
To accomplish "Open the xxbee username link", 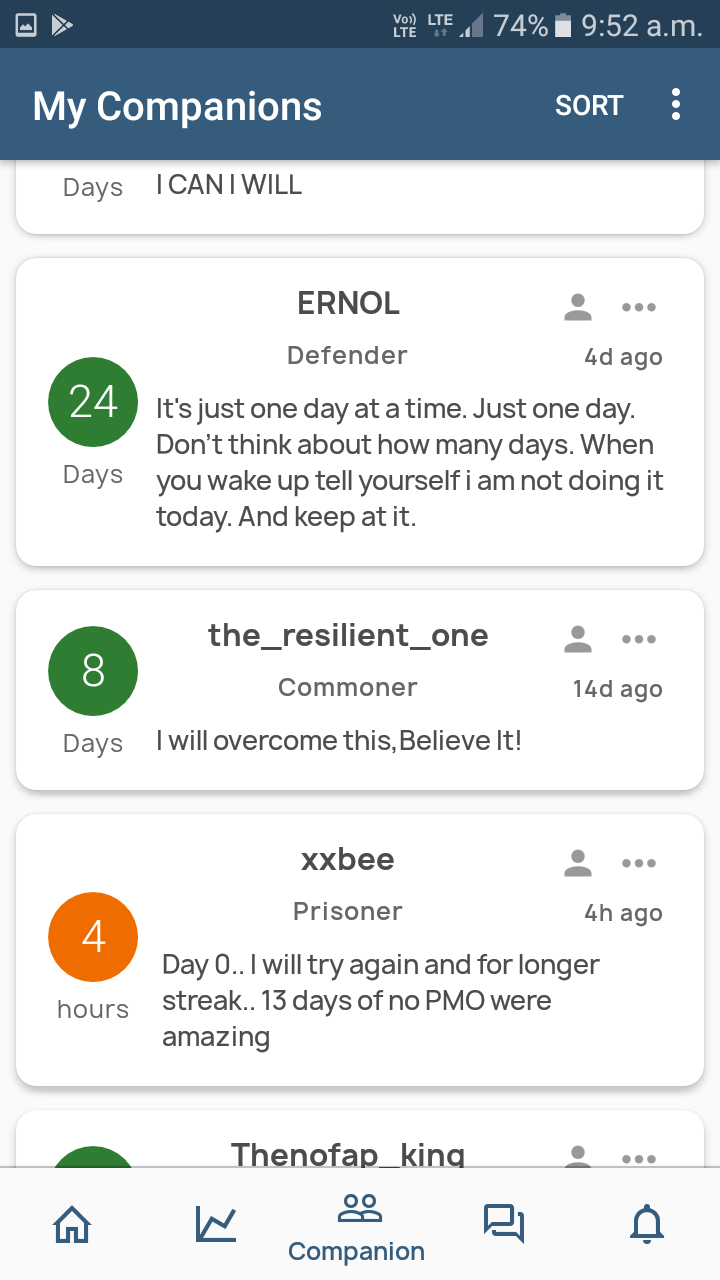I will point(348,860).
